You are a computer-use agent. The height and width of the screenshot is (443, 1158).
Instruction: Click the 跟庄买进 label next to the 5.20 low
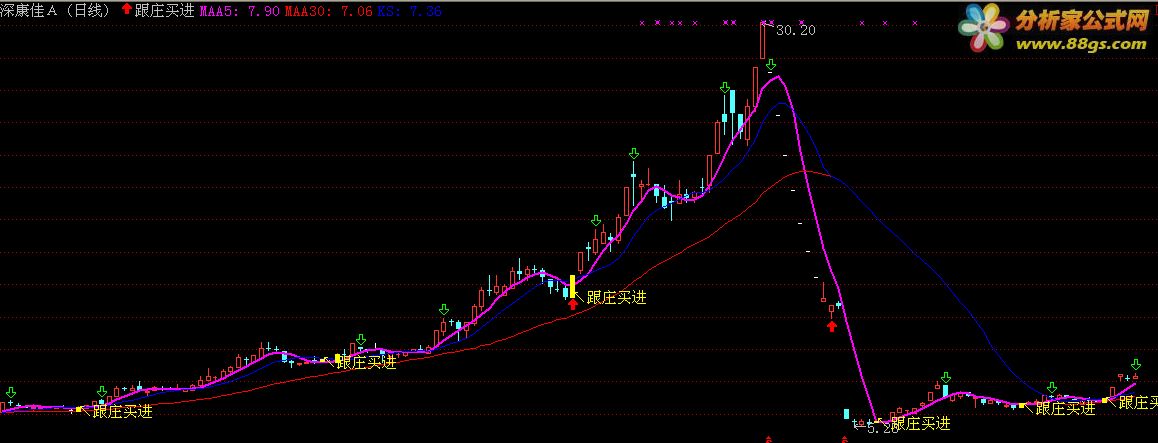[920, 424]
